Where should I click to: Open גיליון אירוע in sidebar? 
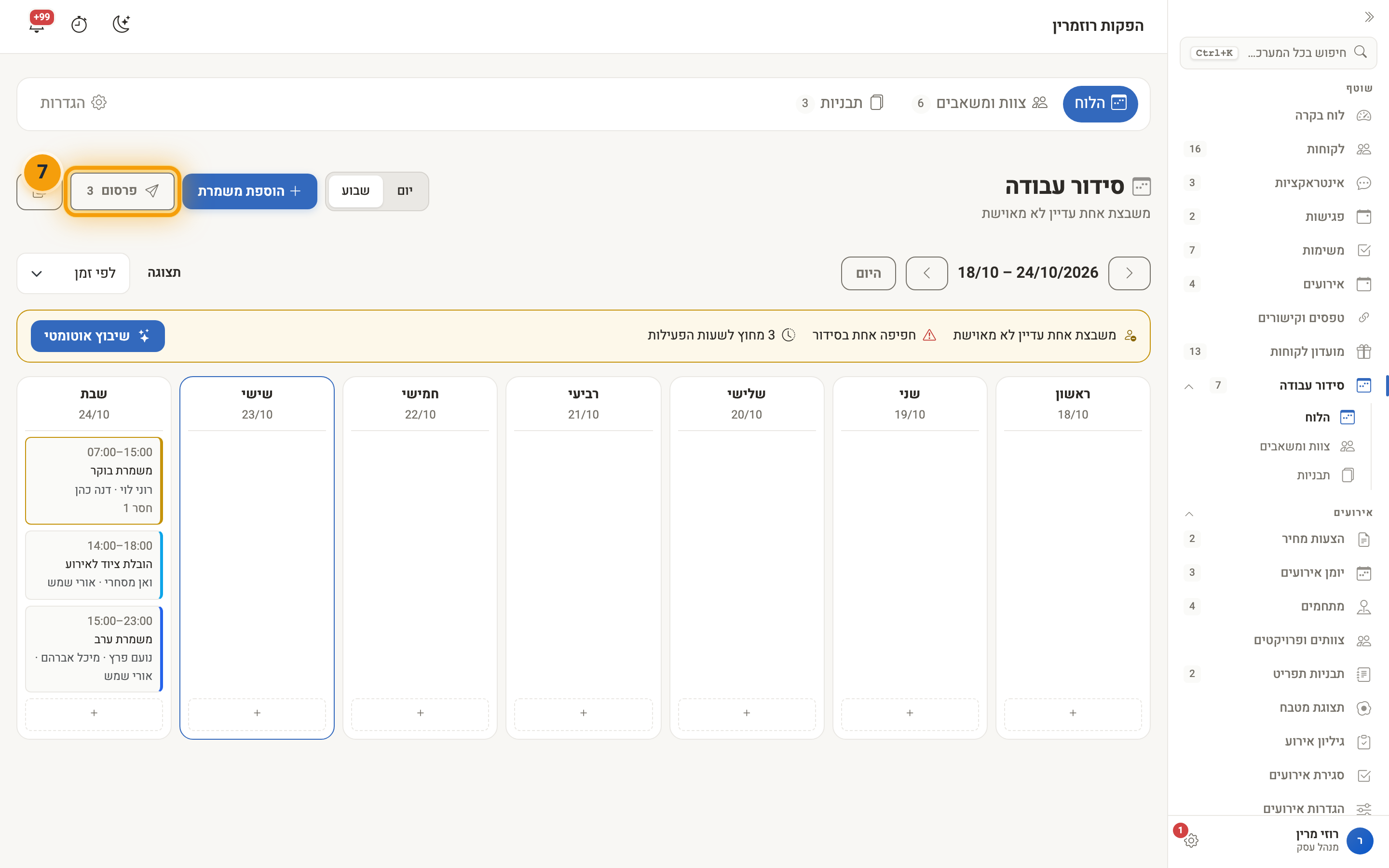click(x=1278, y=741)
